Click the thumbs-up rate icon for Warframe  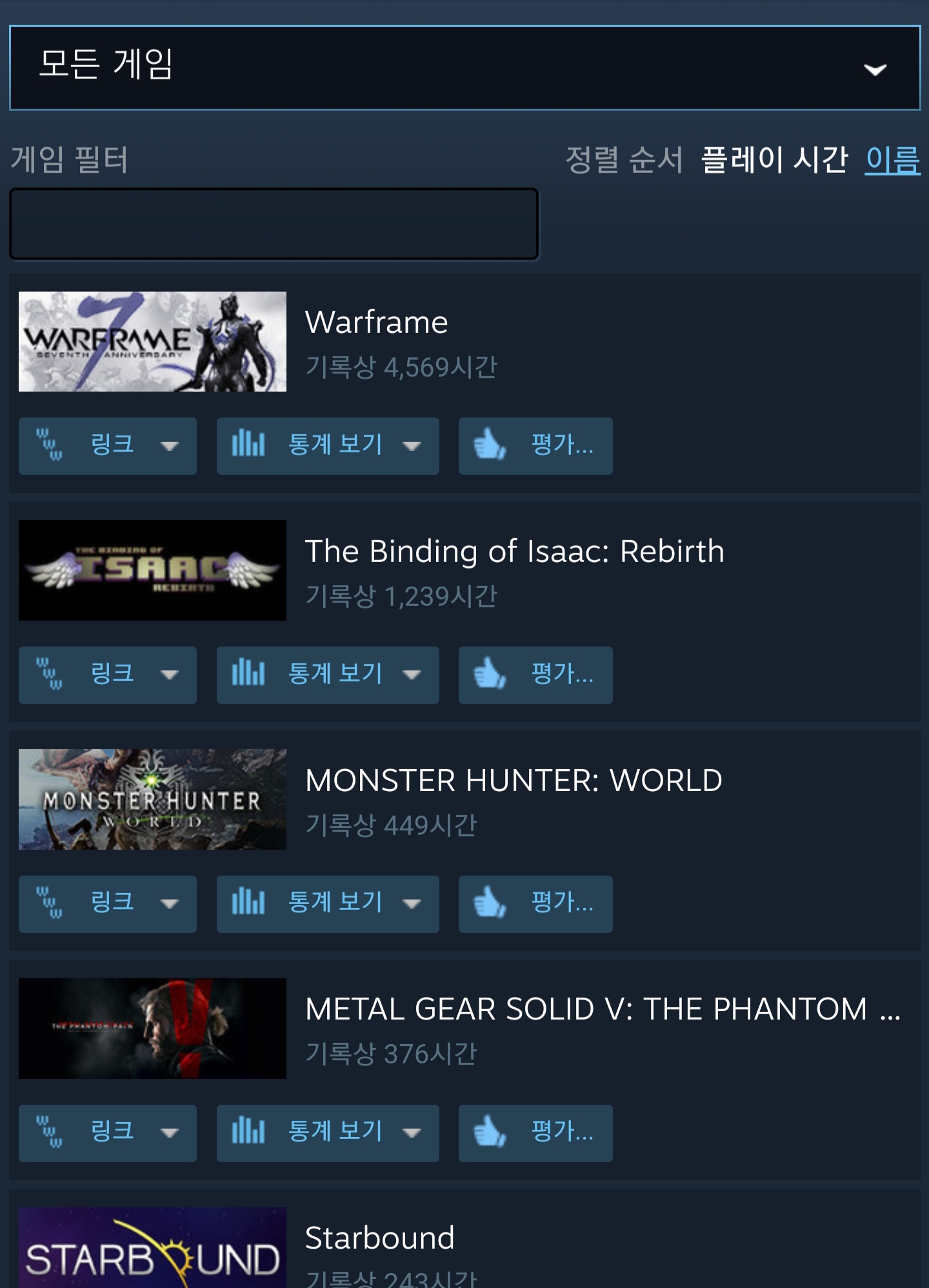490,445
